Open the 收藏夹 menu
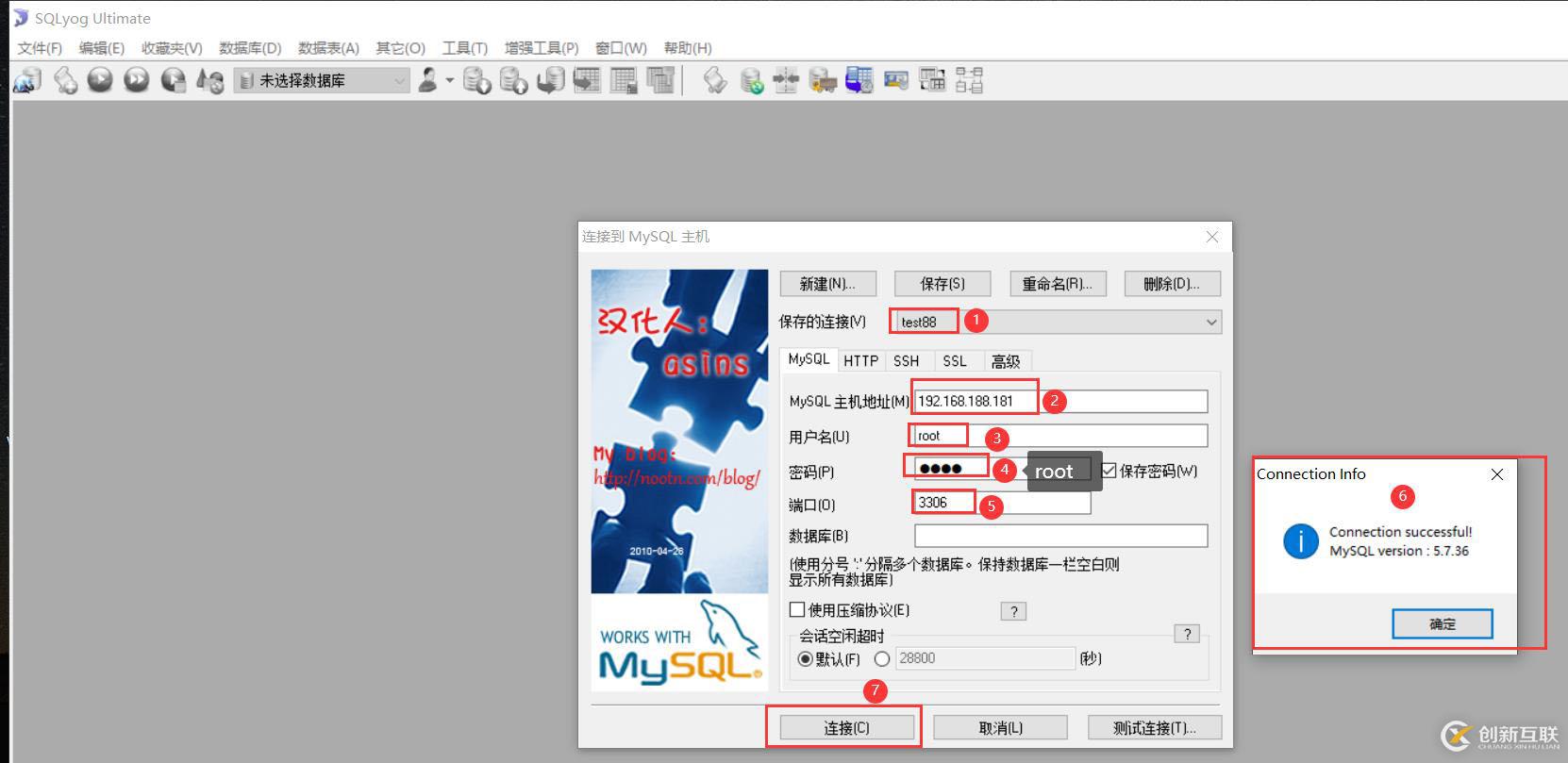The image size is (1568, 763). [172, 48]
